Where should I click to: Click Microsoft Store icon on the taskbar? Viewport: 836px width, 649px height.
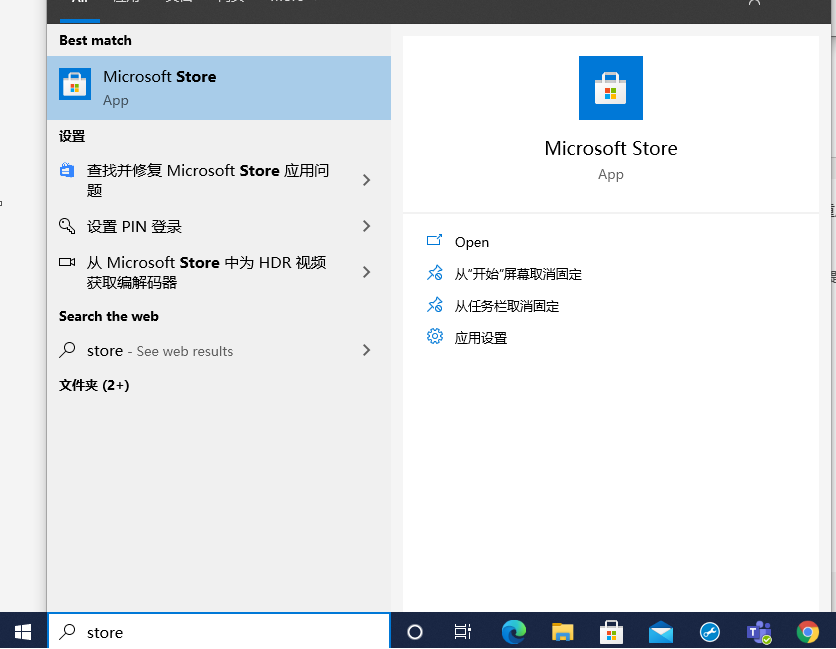612,632
